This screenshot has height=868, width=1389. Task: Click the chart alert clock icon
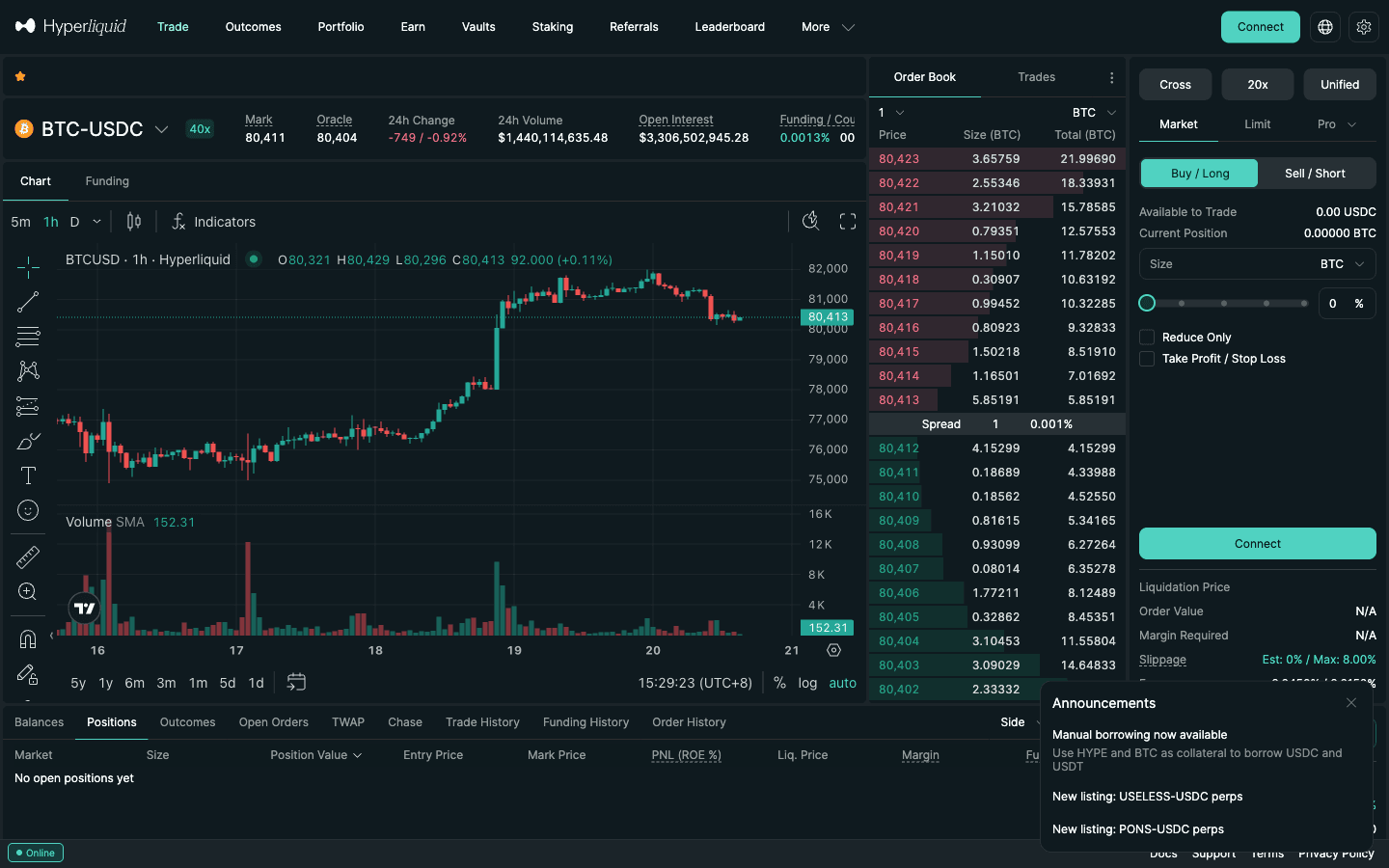point(811,222)
